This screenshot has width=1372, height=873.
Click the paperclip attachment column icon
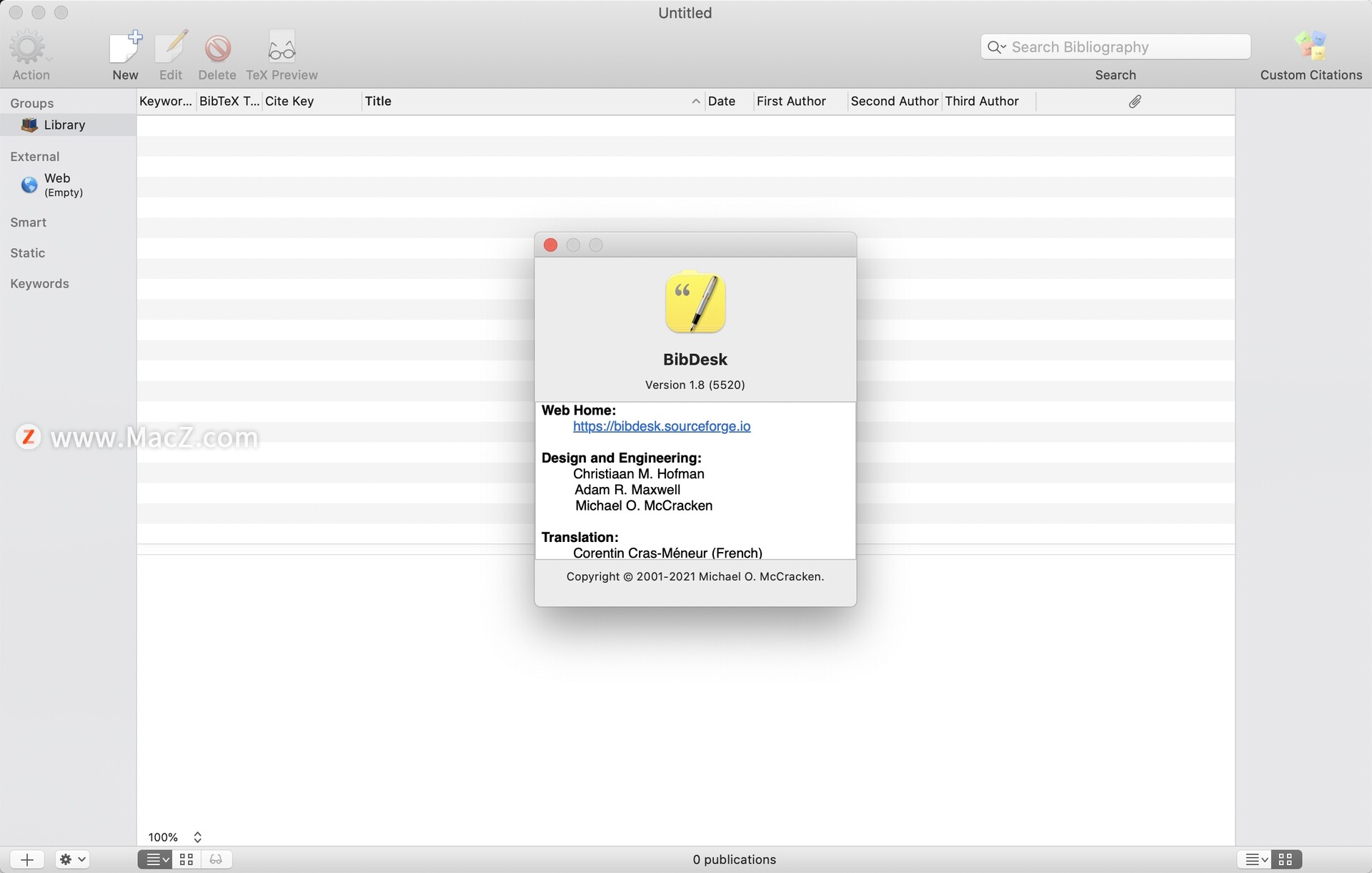point(1135,102)
